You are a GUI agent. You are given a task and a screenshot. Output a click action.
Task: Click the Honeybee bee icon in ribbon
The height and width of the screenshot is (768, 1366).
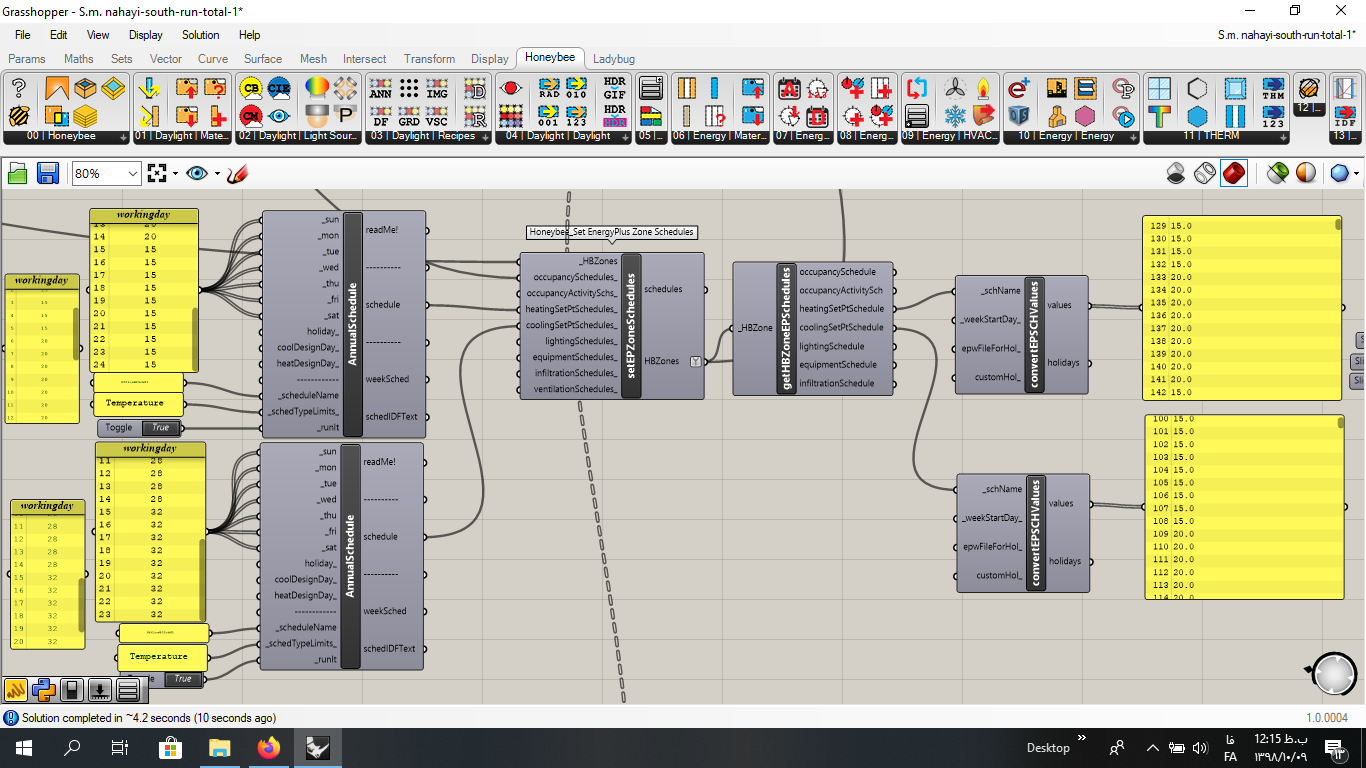[19, 115]
